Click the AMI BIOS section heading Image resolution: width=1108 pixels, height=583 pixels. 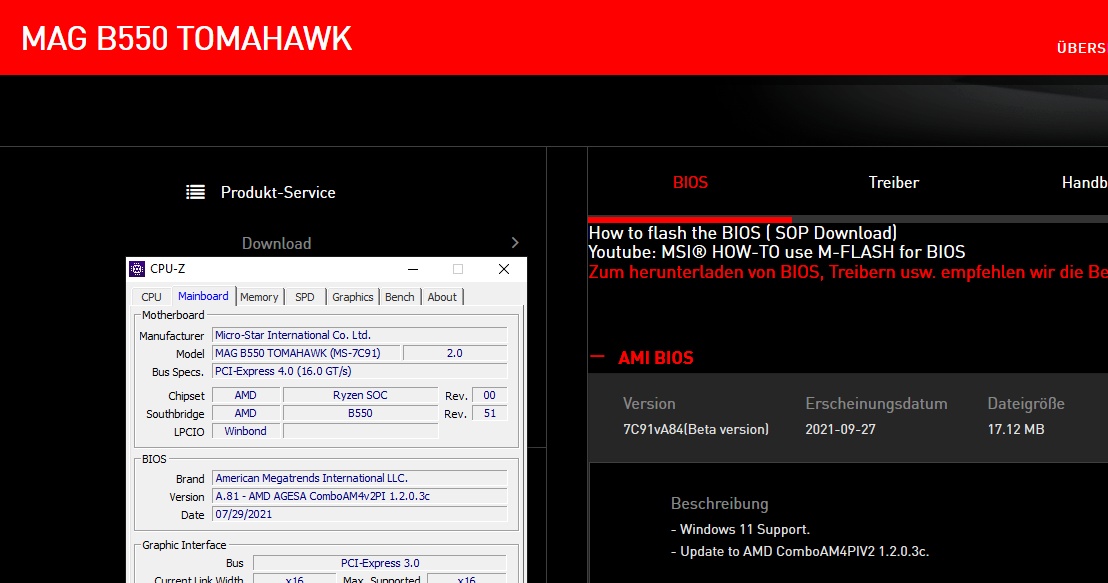coord(656,358)
